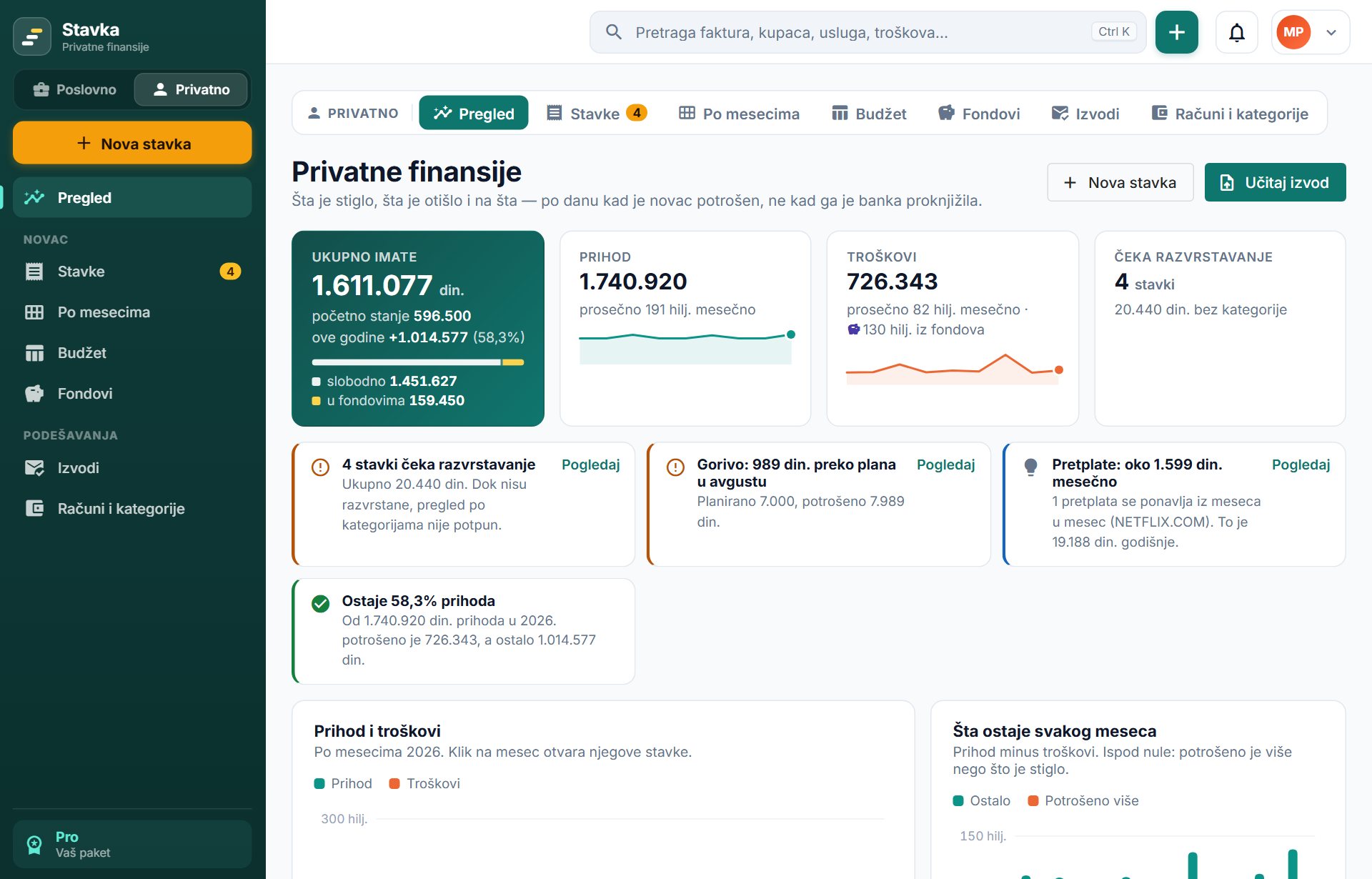Click the green checkmark on Ostaje 58,3% card
This screenshot has width=1372, height=879.
[x=321, y=604]
